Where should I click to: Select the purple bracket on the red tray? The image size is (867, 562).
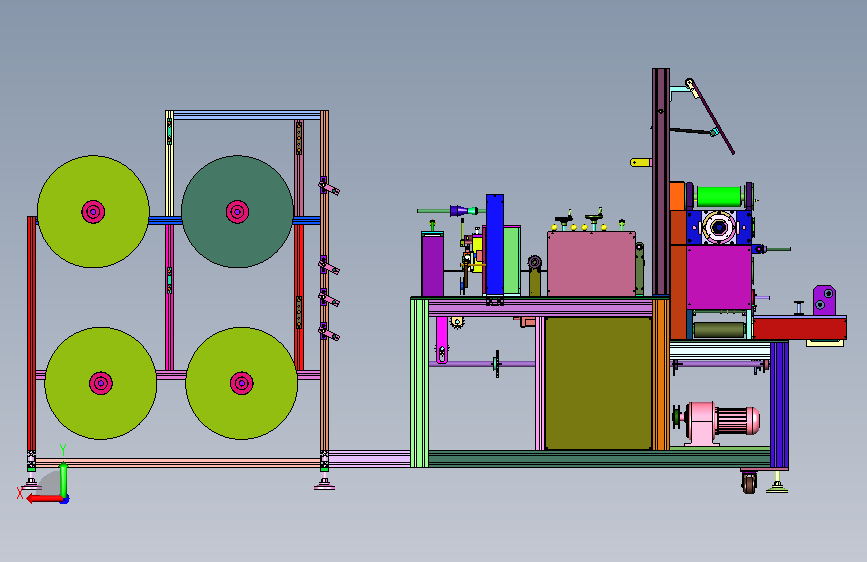pos(824,300)
